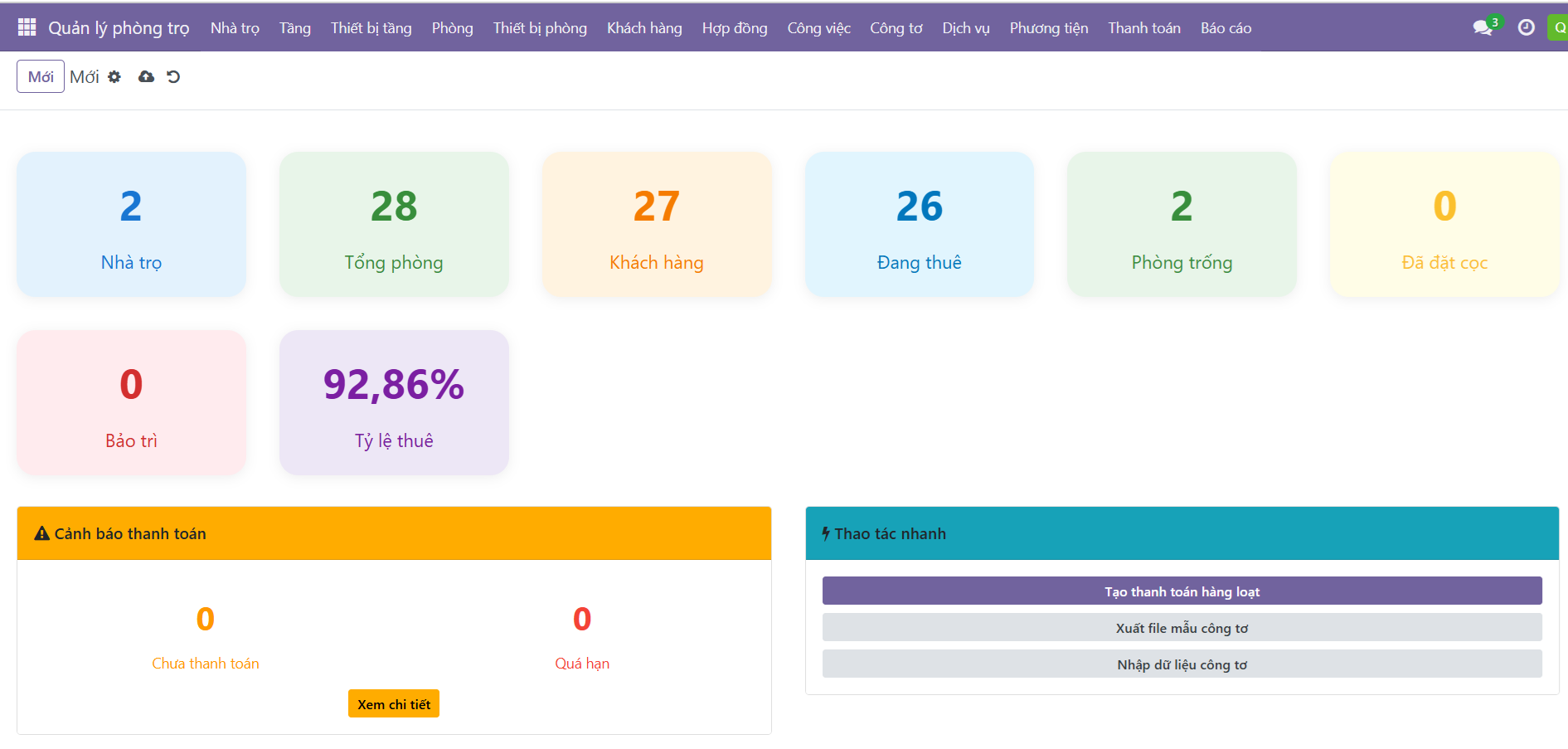
Task: Click the Quá hạn count
Action: tap(582, 619)
